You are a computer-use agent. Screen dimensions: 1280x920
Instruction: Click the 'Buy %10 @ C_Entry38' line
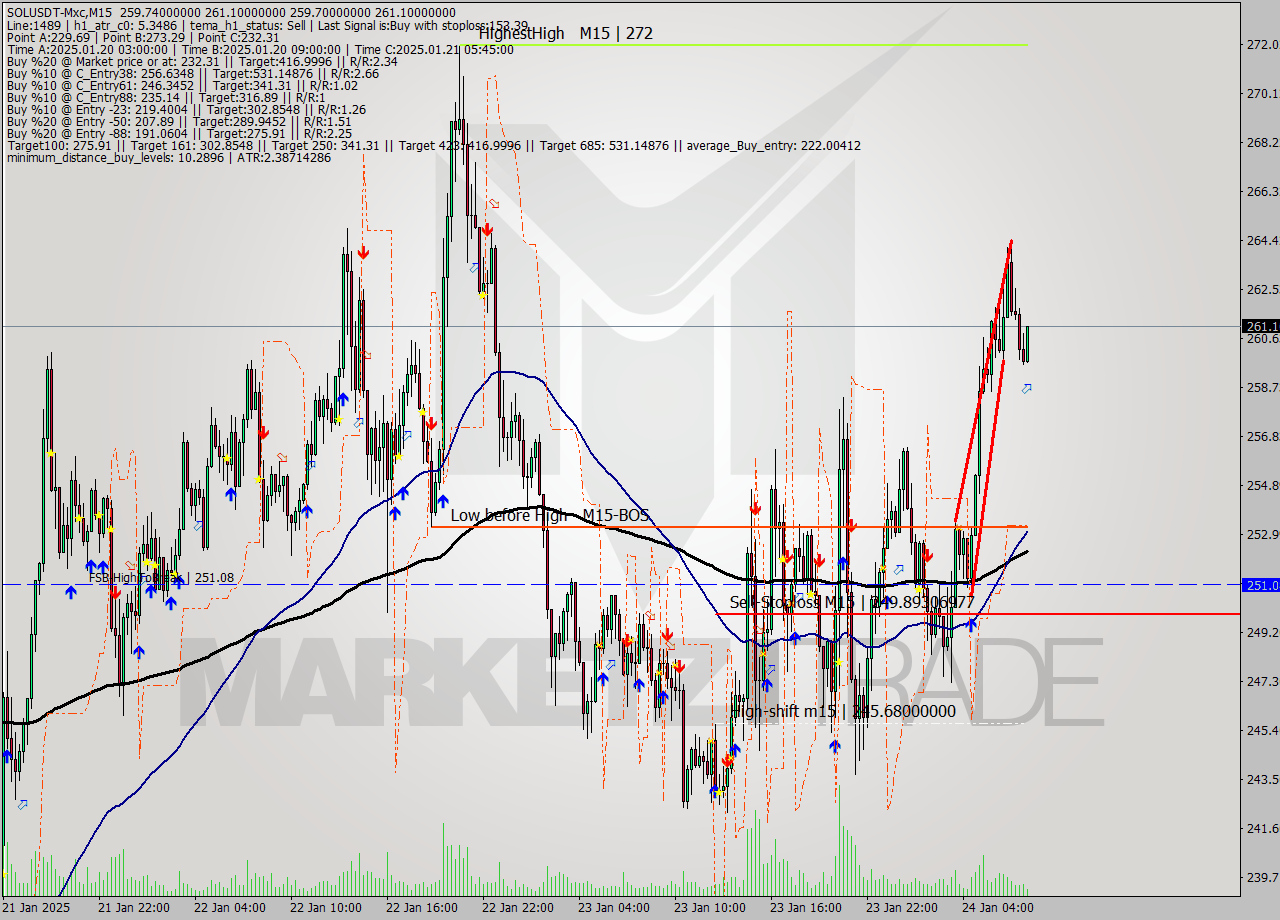point(192,74)
